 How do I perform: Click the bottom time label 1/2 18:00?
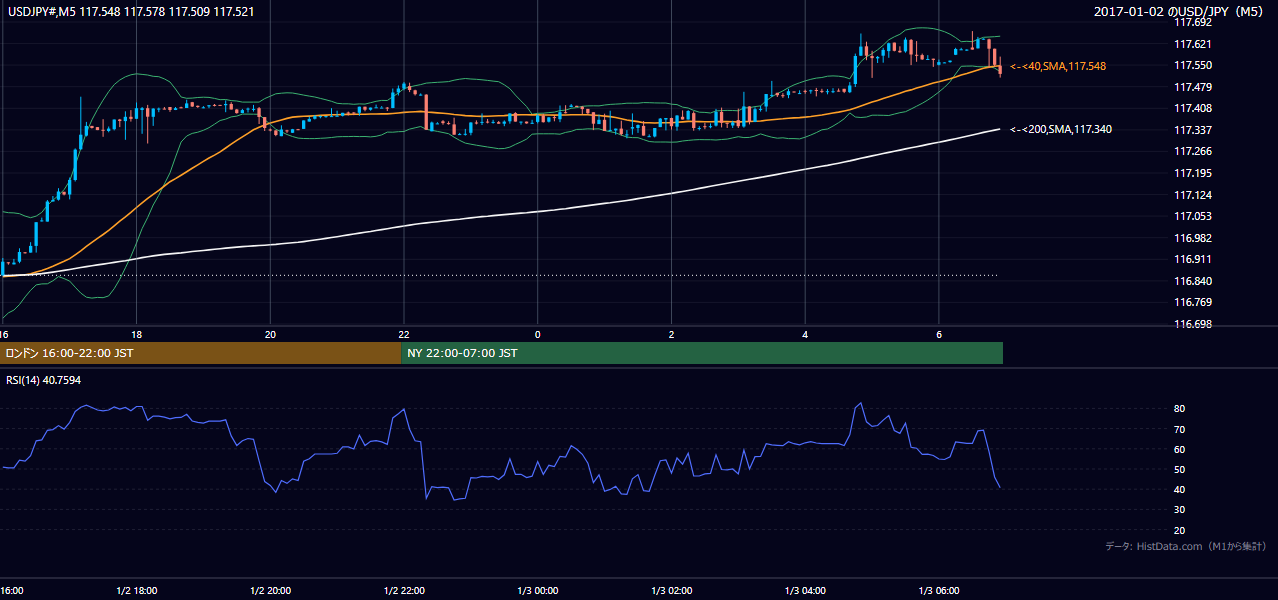pyautogui.click(x=137, y=591)
